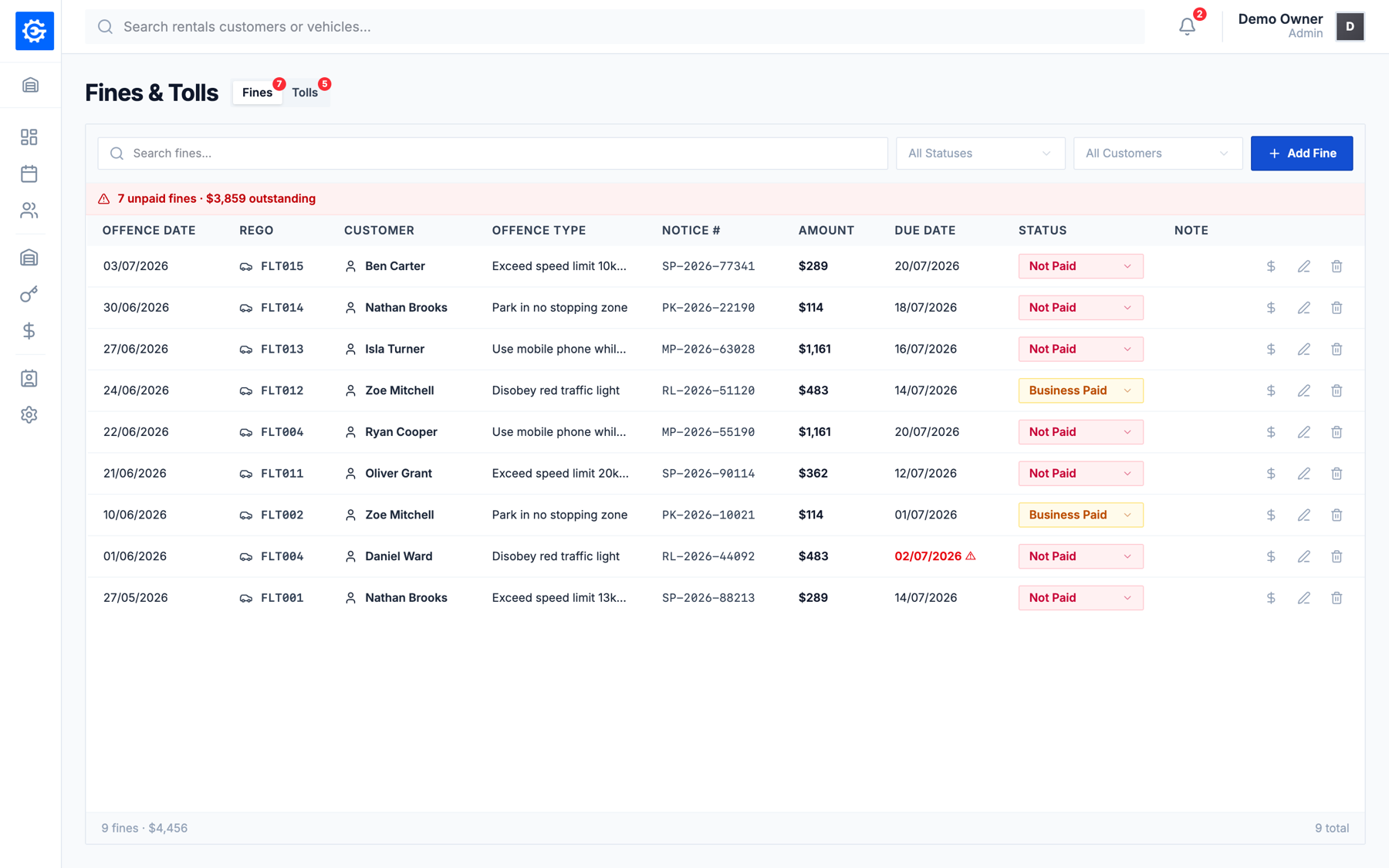The height and width of the screenshot is (868, 1389).
Task: Switch to the Tolls tab
Action: (305, 93)
